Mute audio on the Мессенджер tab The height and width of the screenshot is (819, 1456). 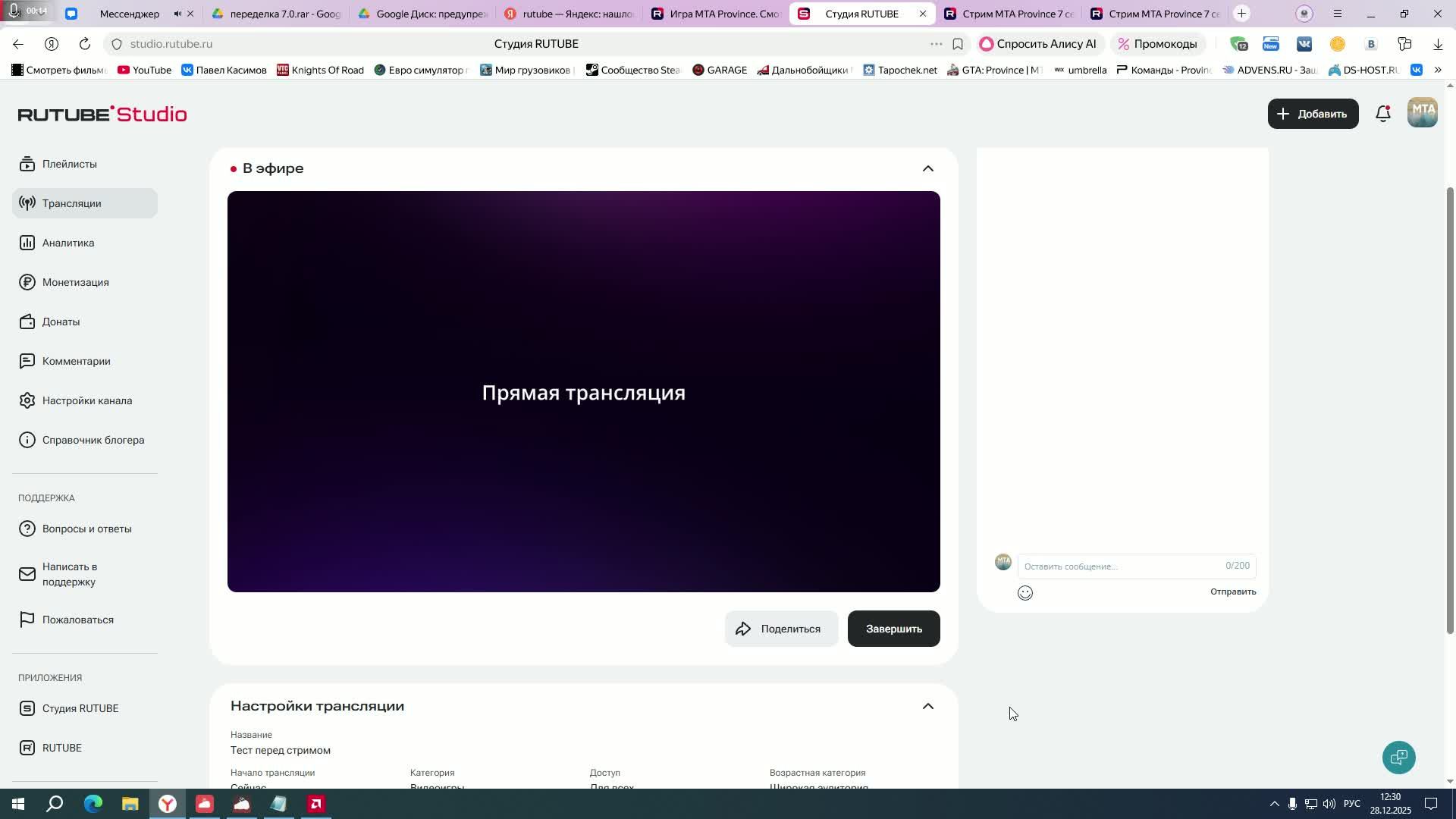[177, 14]
